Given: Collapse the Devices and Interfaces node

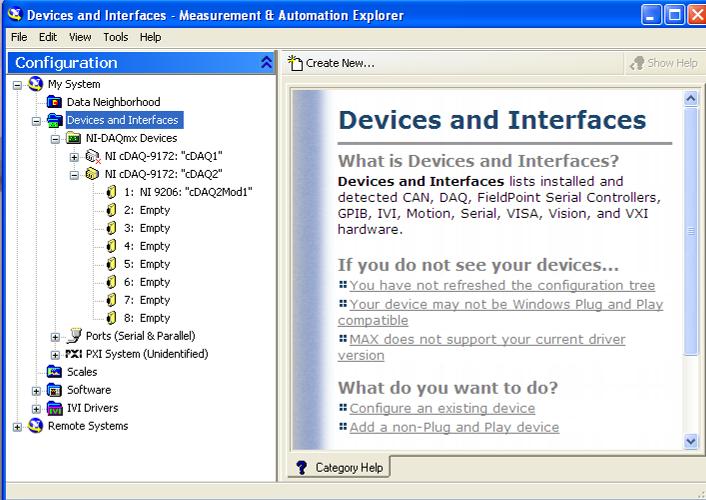Looking at the screenshot, I should click(x=36, y=121).
